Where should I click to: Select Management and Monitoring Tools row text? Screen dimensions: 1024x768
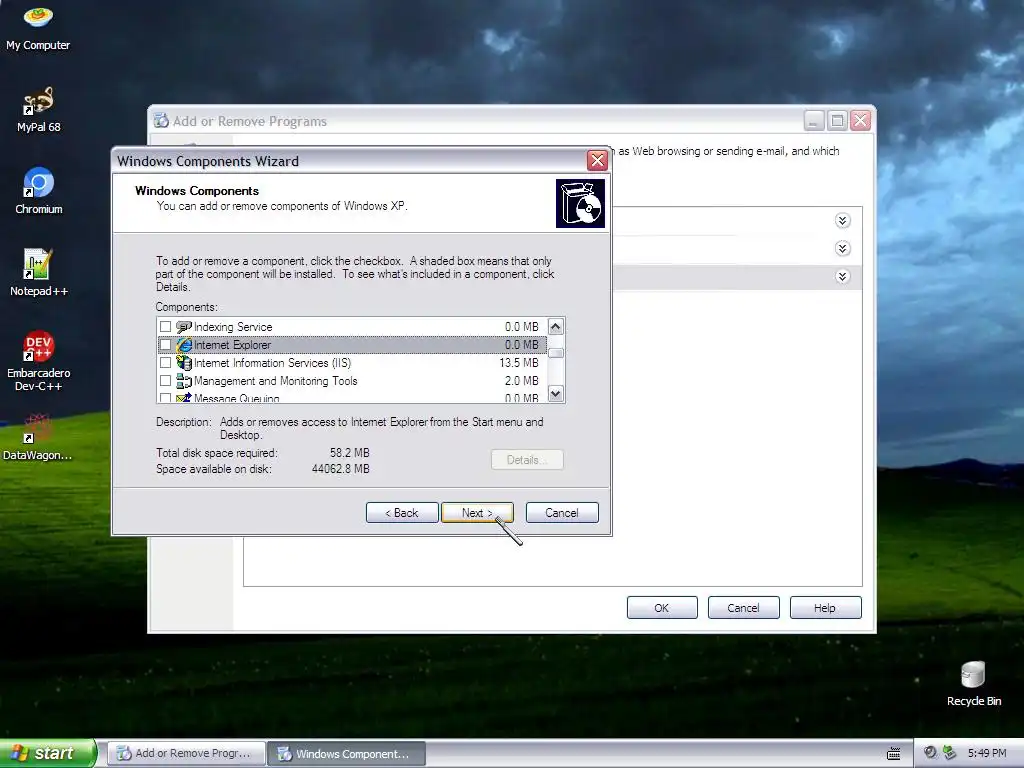click(x=276, y=381)
